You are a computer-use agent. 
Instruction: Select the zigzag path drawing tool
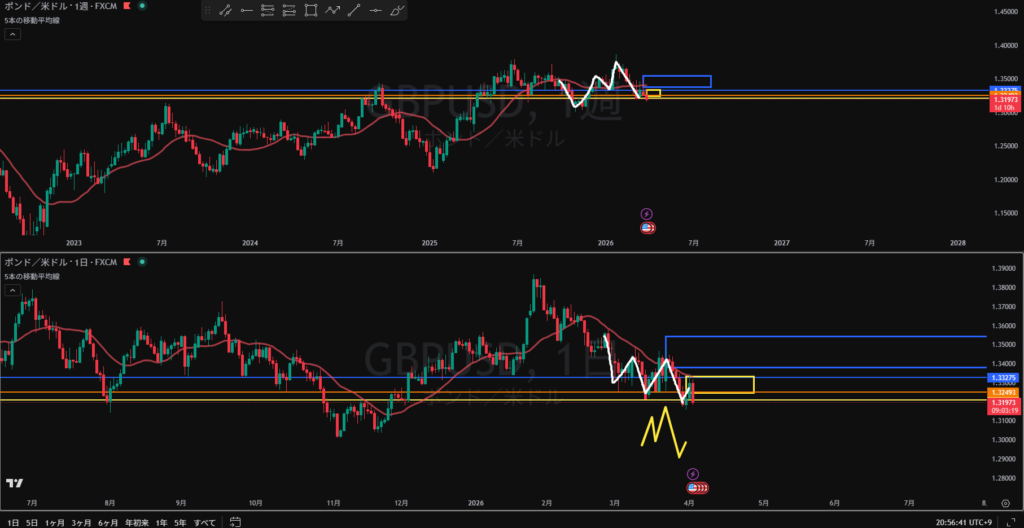[333, 11]
